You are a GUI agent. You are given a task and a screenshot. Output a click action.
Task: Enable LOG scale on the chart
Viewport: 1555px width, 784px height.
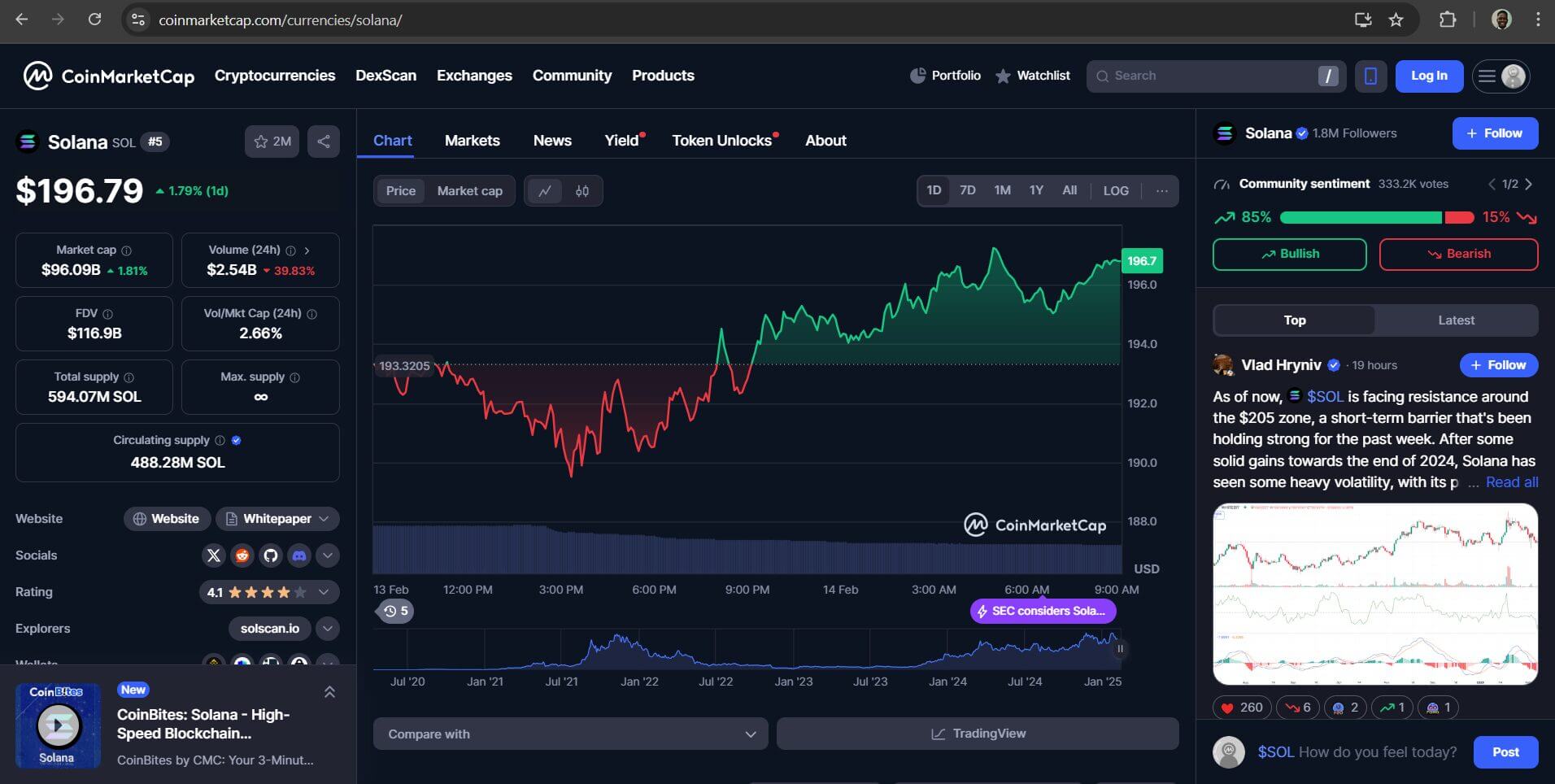click(1115, 191)
